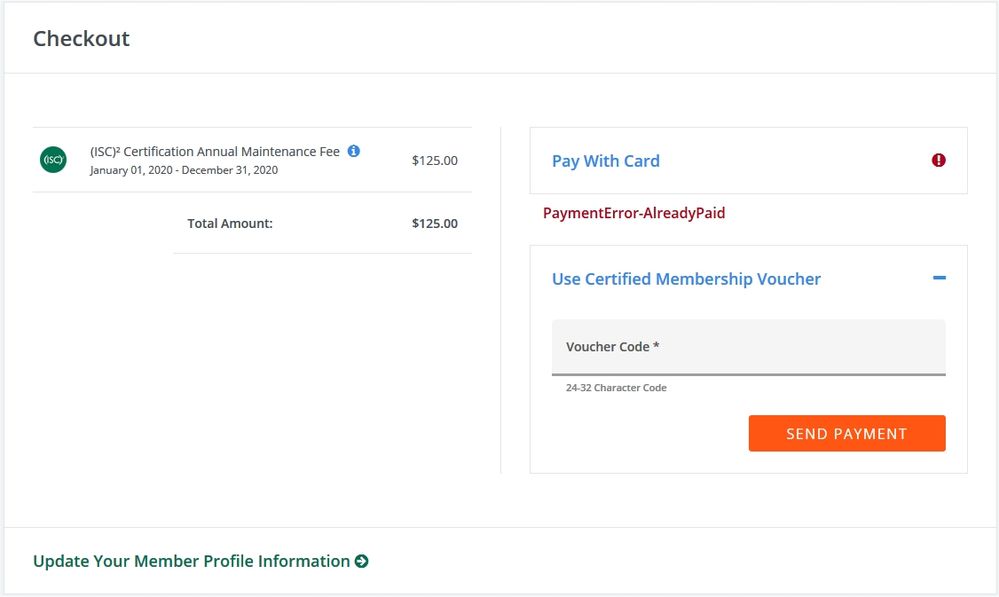999x597 pixels.
Task: Click the (ISC)² circular logo icon
Action: coord(51,159)
